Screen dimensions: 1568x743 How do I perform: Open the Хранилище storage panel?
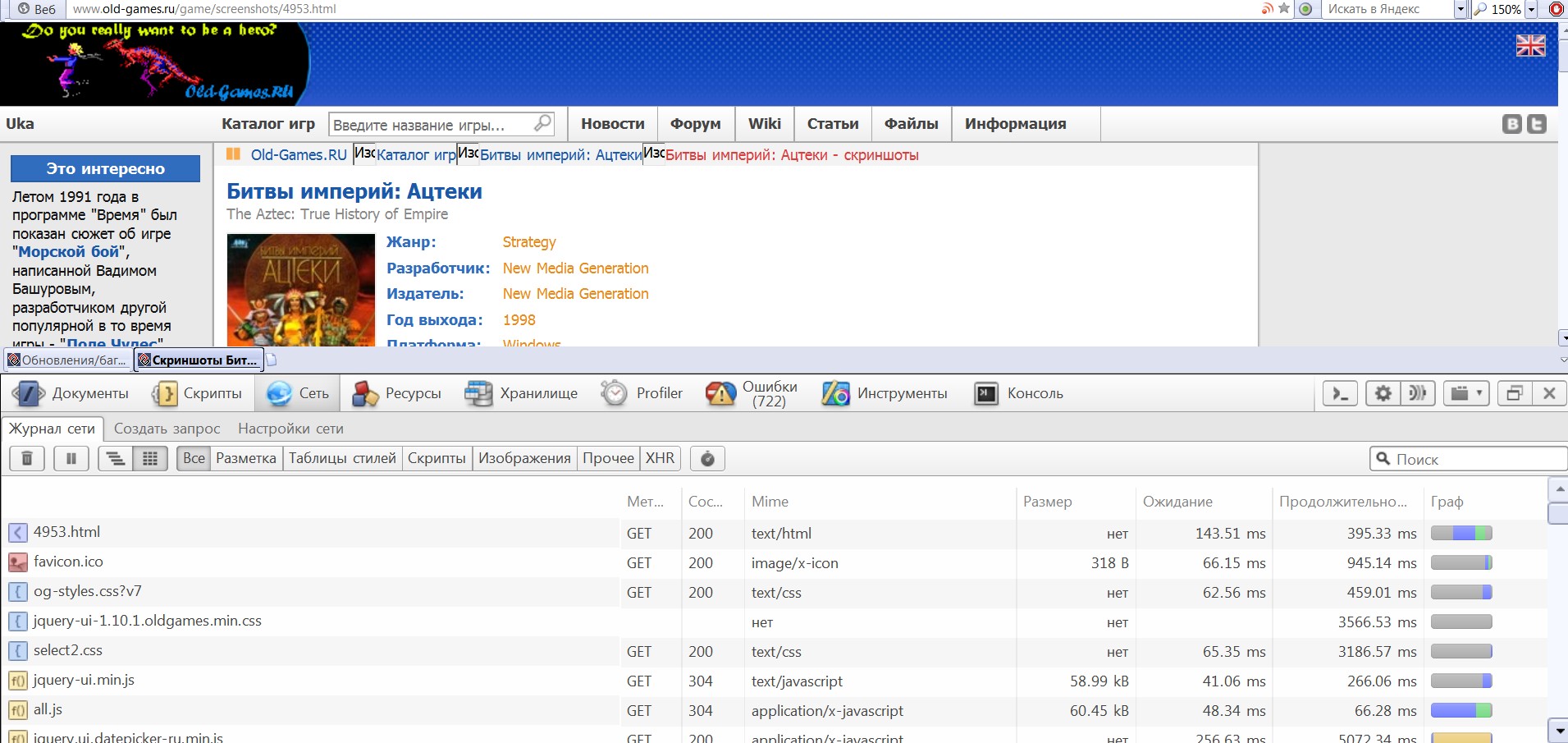pyautogui.click(x=522, y=393)
